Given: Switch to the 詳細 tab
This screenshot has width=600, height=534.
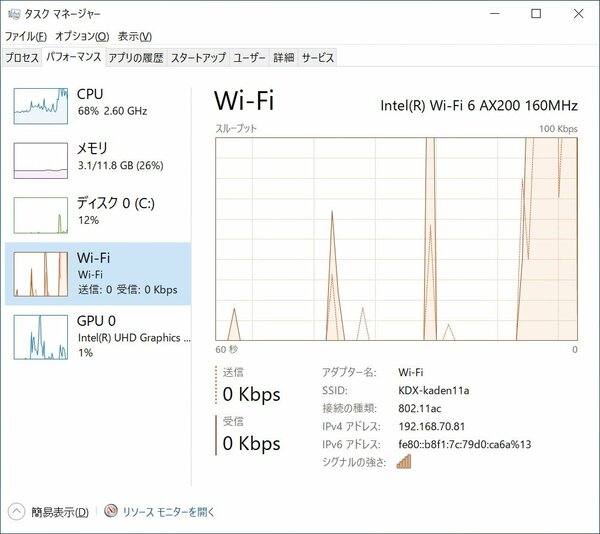Looking at the screenshot, I should pos(284,58).
